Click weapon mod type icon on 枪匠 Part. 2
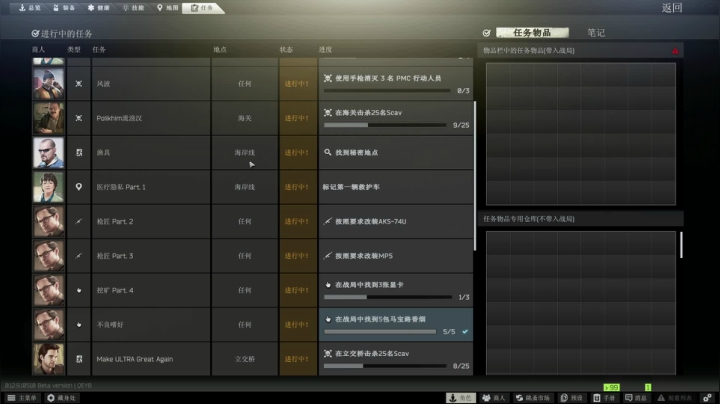 coord(79,221)
